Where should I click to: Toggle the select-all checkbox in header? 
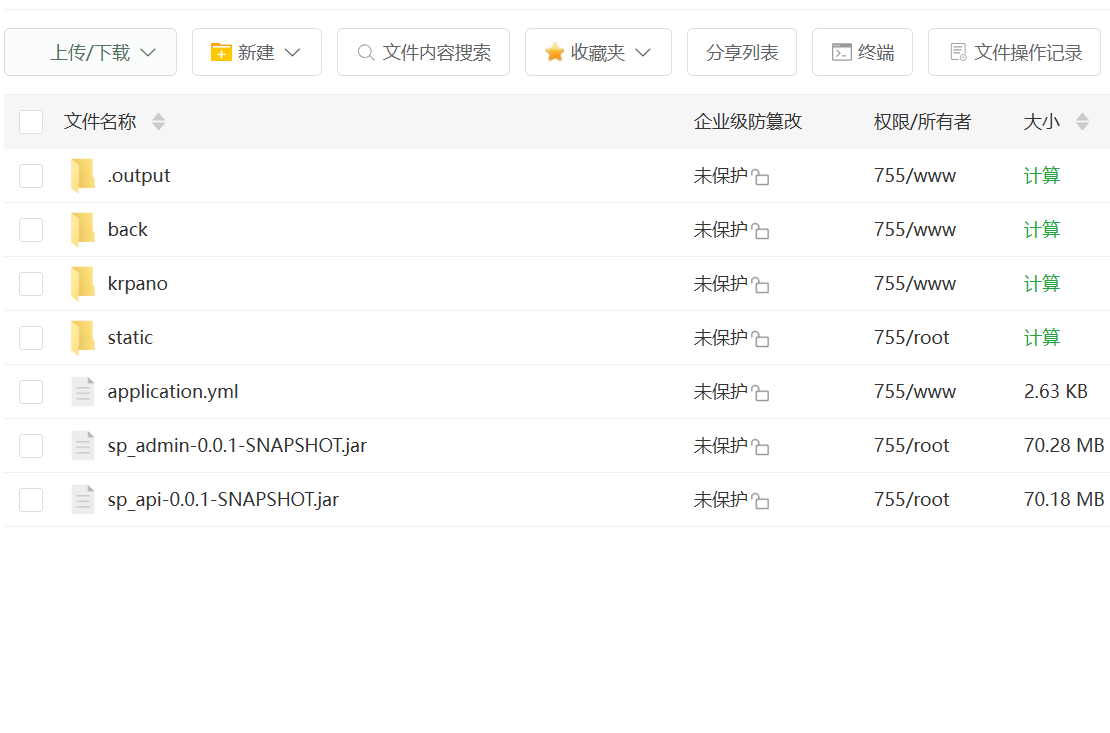pos(31,122)
